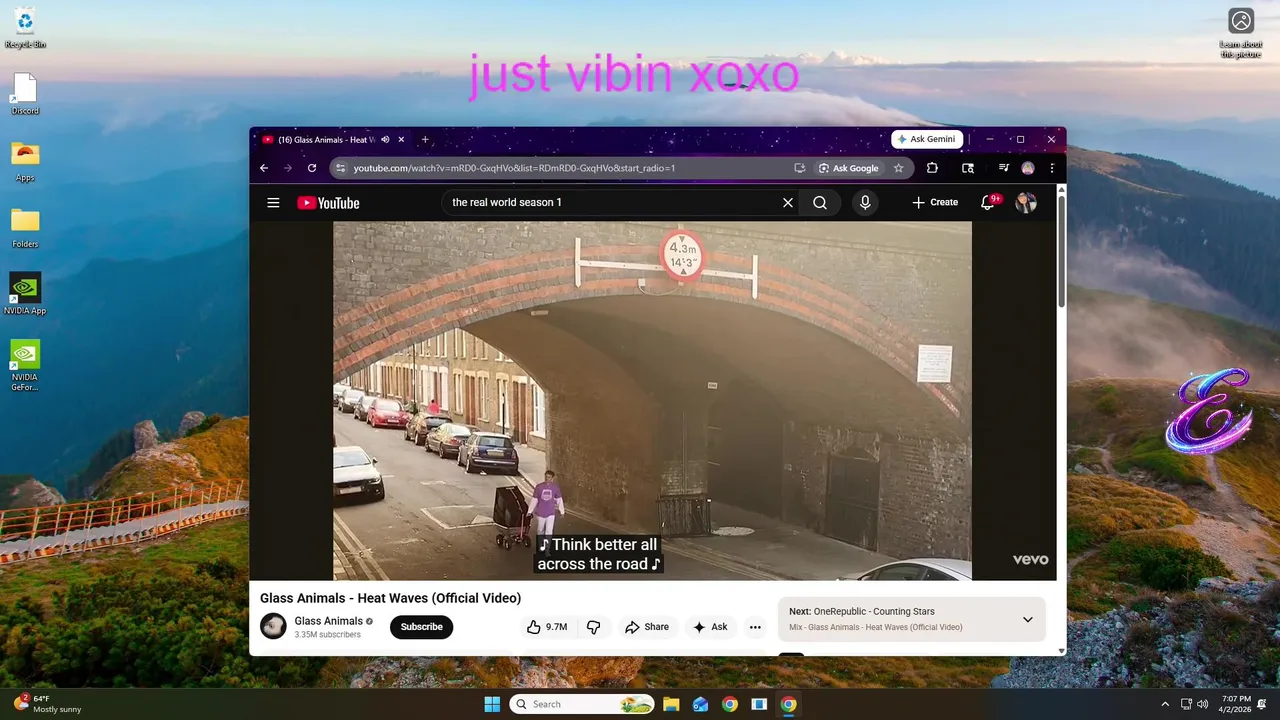This screenshot has height=720, width=1280.
Task: Open more actions three-dot menu under video
Action: point(755,627)
